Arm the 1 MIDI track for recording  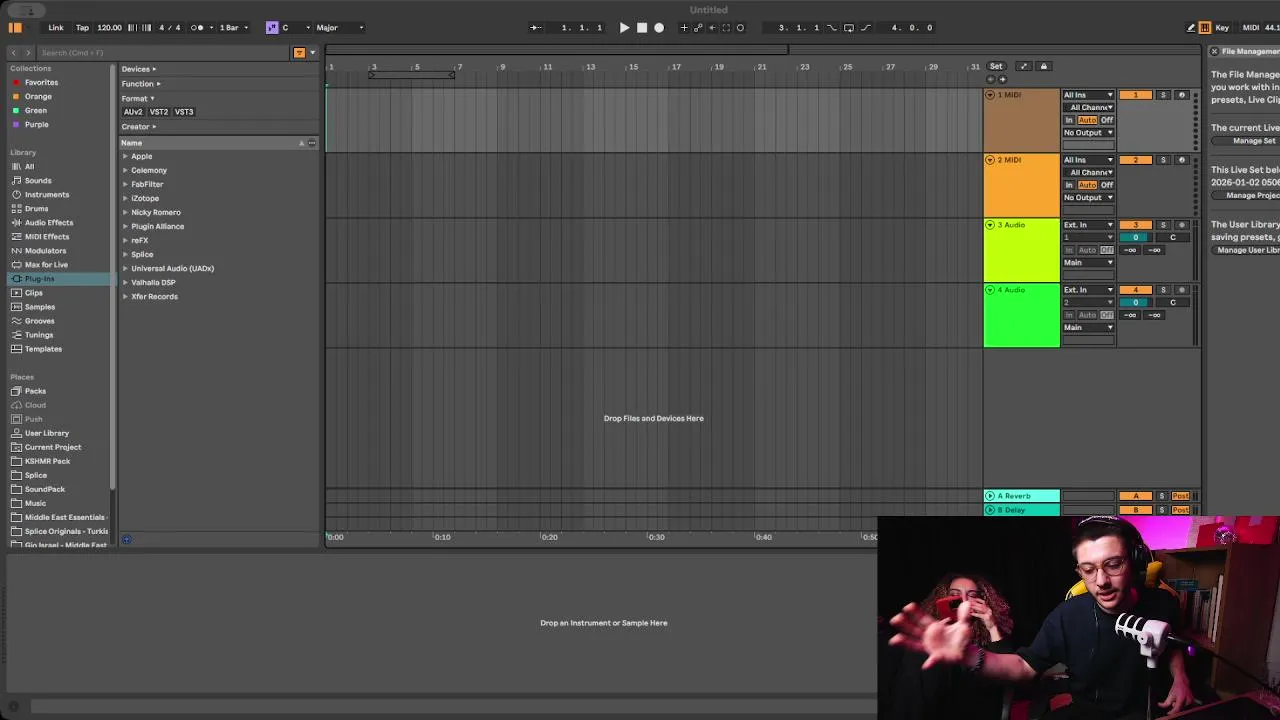[1181, 95]
